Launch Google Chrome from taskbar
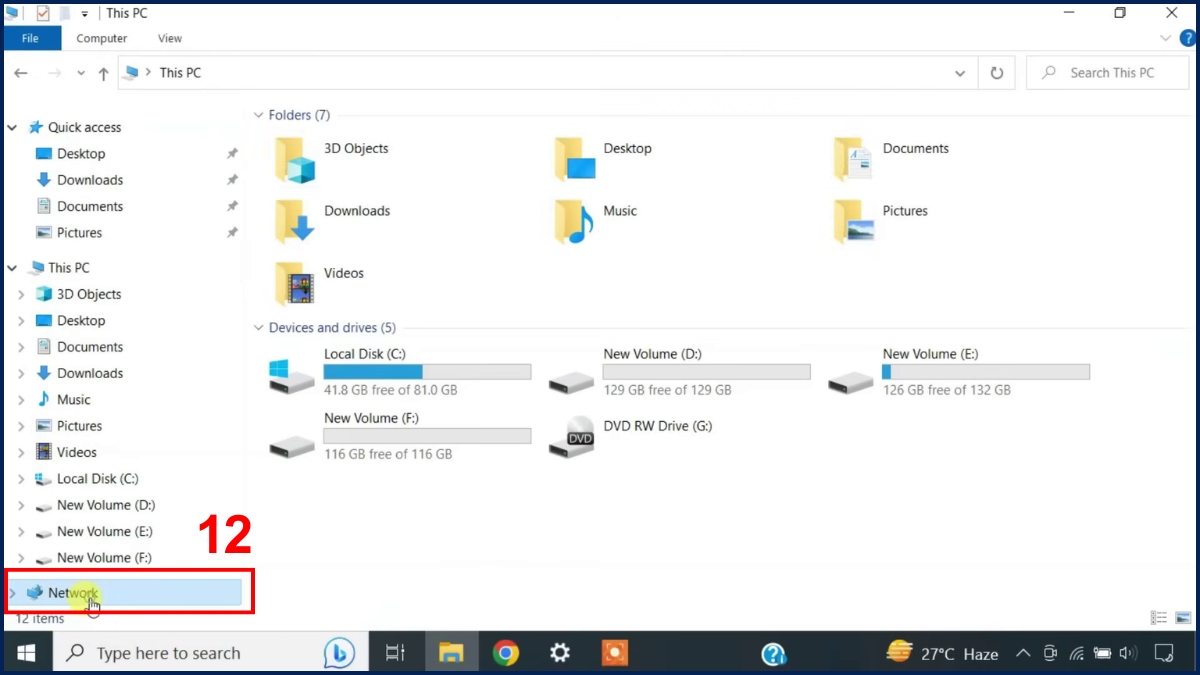The image size is (1200, 675). [x=506, y=653]
